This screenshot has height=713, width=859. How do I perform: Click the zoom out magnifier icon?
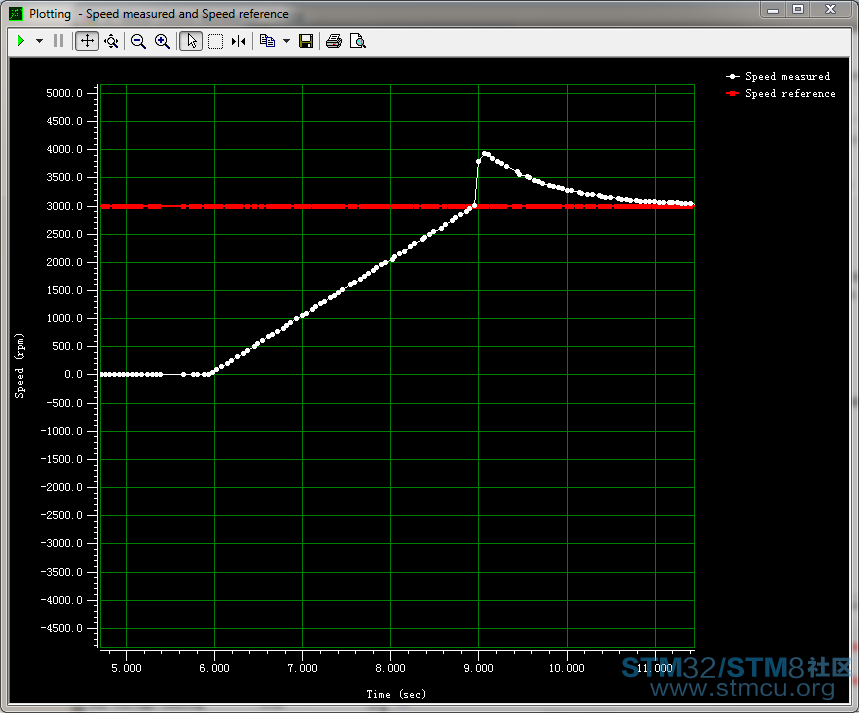tap(138, 41)
